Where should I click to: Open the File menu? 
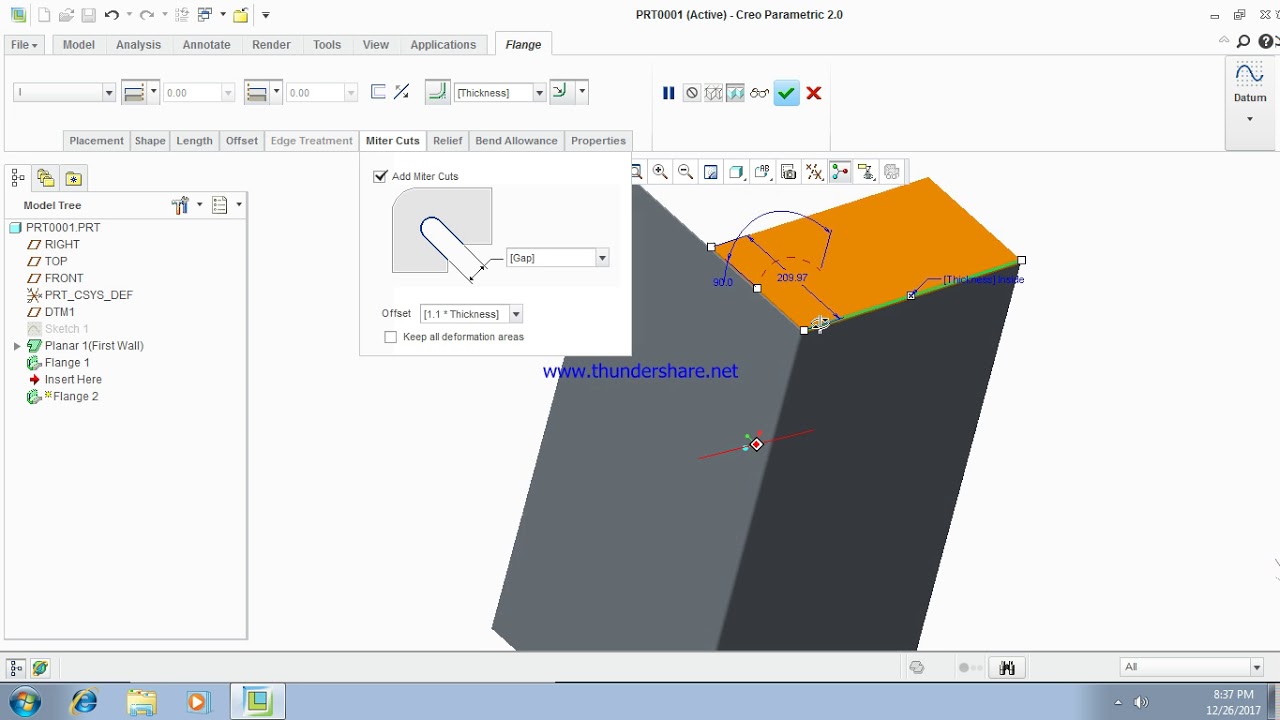(24, 45)
